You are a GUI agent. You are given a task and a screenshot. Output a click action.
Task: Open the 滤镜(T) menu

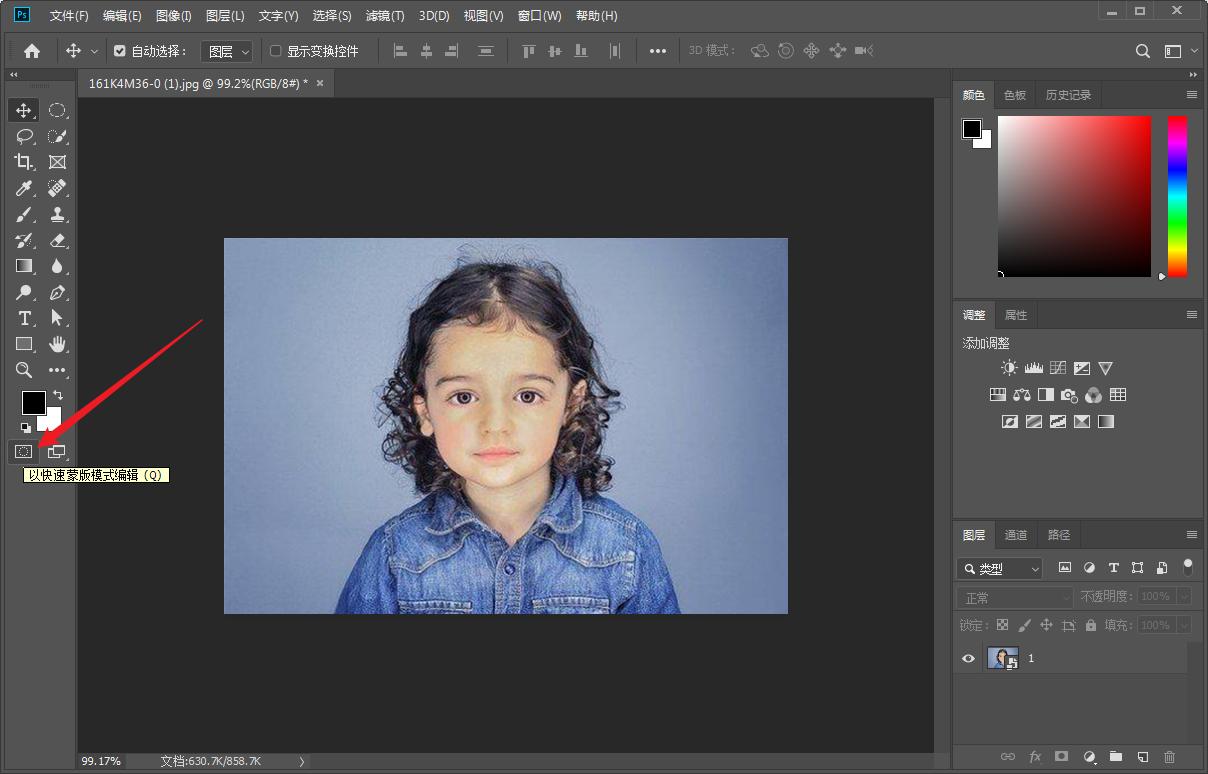point(385,16)
